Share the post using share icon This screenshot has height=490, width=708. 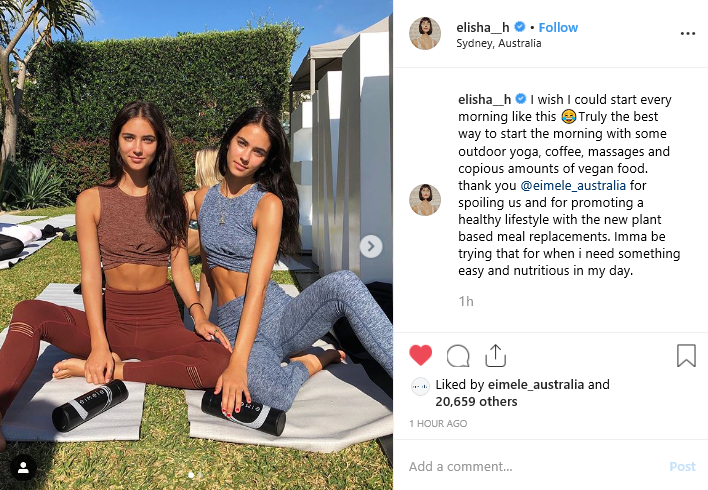click(495, 355)
